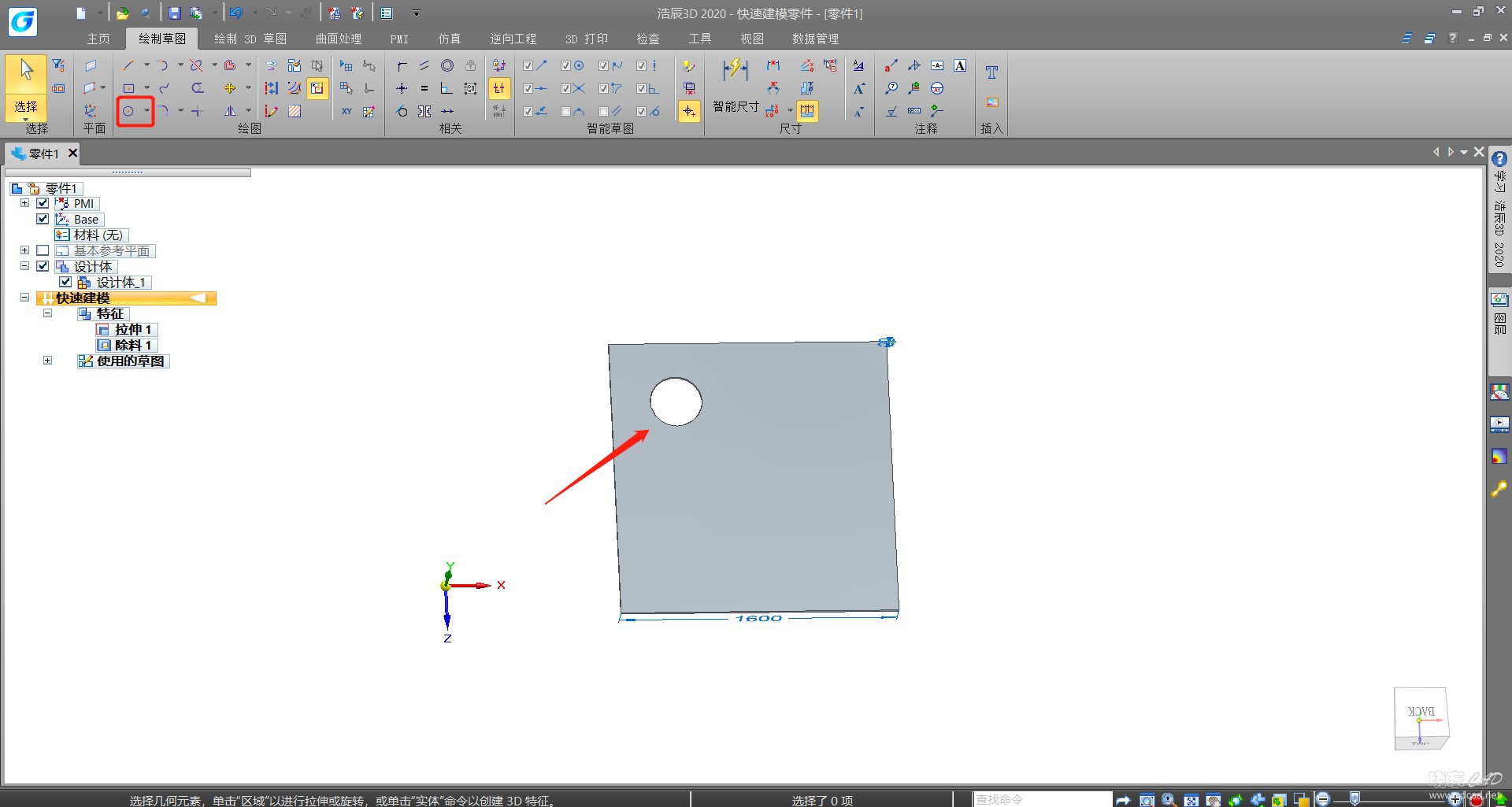Click the zoom slider handle in status bar
Image resolution: width=1512 pixels, height=807 pixels.
(x=1354, y=798)
